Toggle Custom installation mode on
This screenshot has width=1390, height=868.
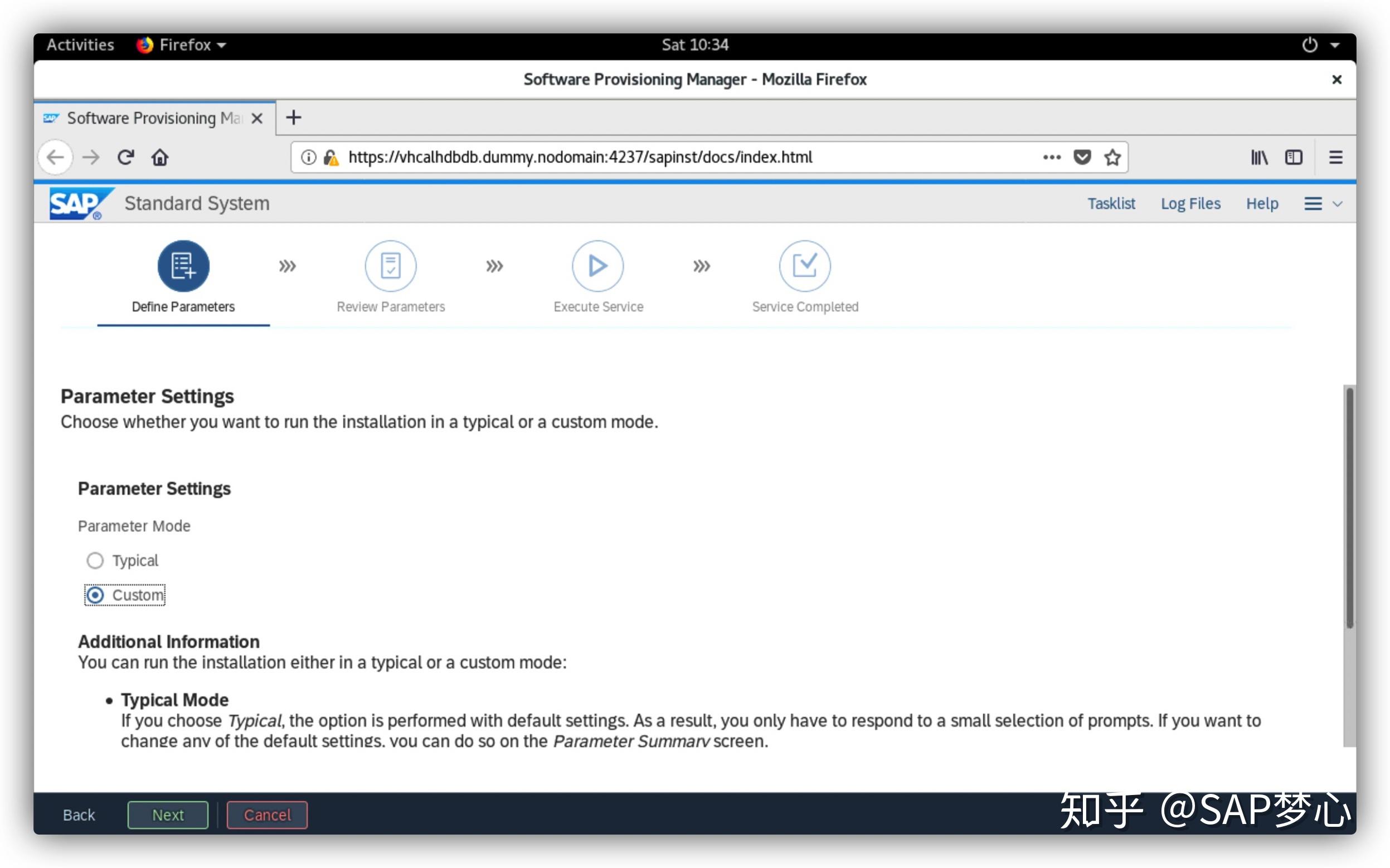[x=95, y=593]
